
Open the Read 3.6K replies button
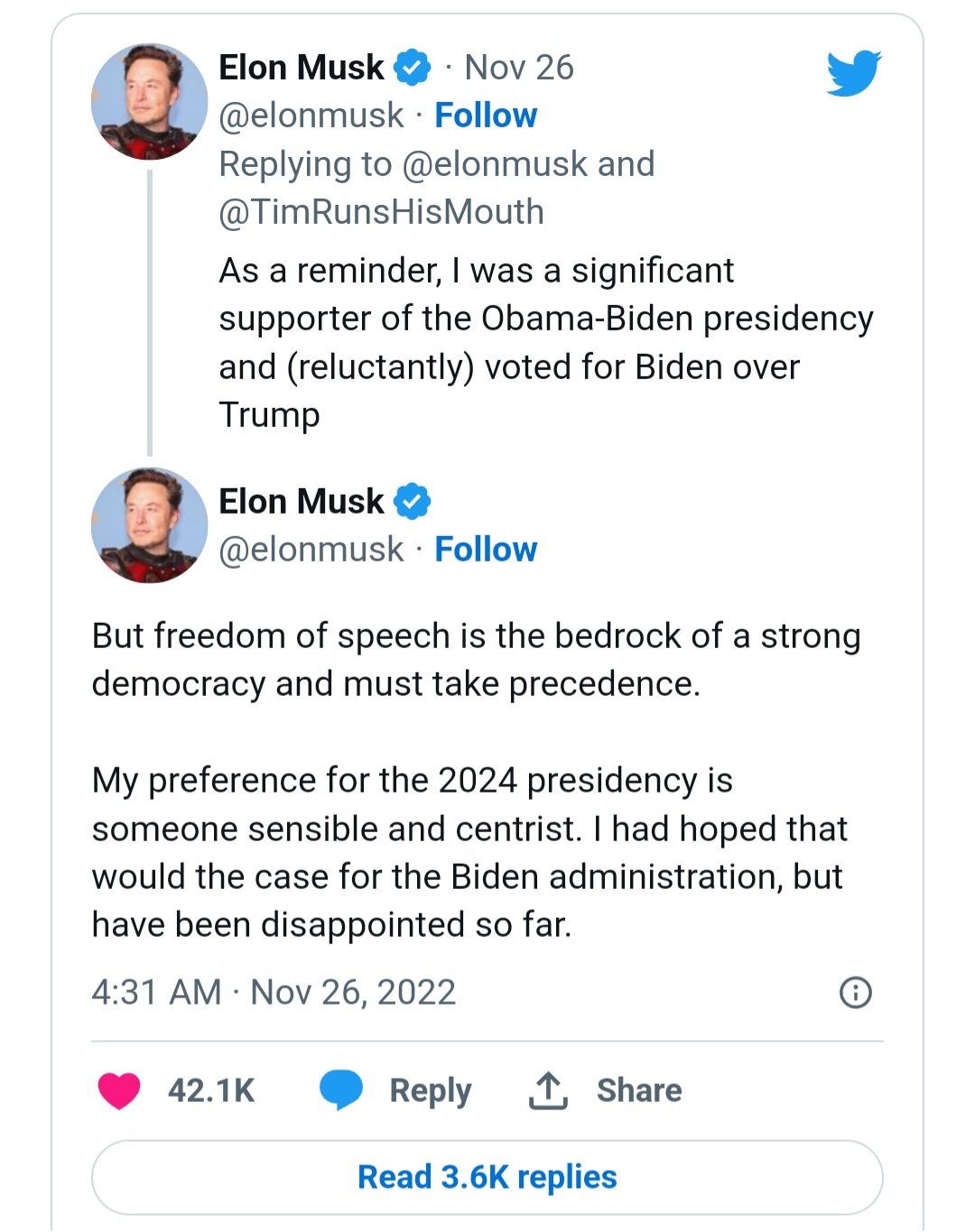tap(487, 1177)
